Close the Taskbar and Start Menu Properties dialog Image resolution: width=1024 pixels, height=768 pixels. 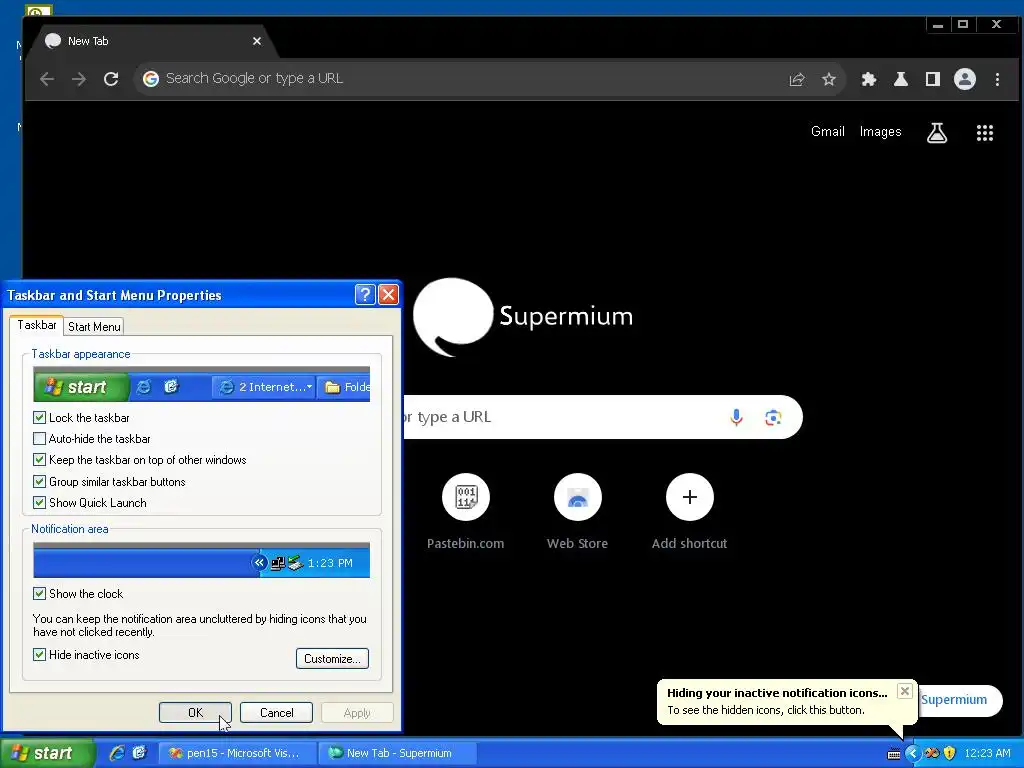[x=389, y=295]
